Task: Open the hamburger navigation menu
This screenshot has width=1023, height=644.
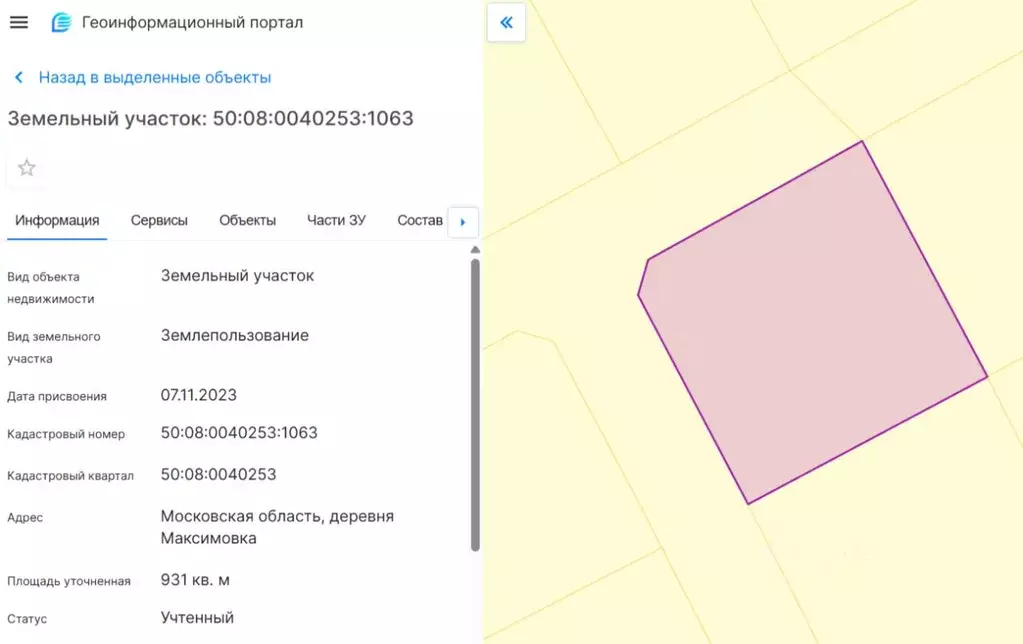Action: pyautogui.click(x=19, y=22)
